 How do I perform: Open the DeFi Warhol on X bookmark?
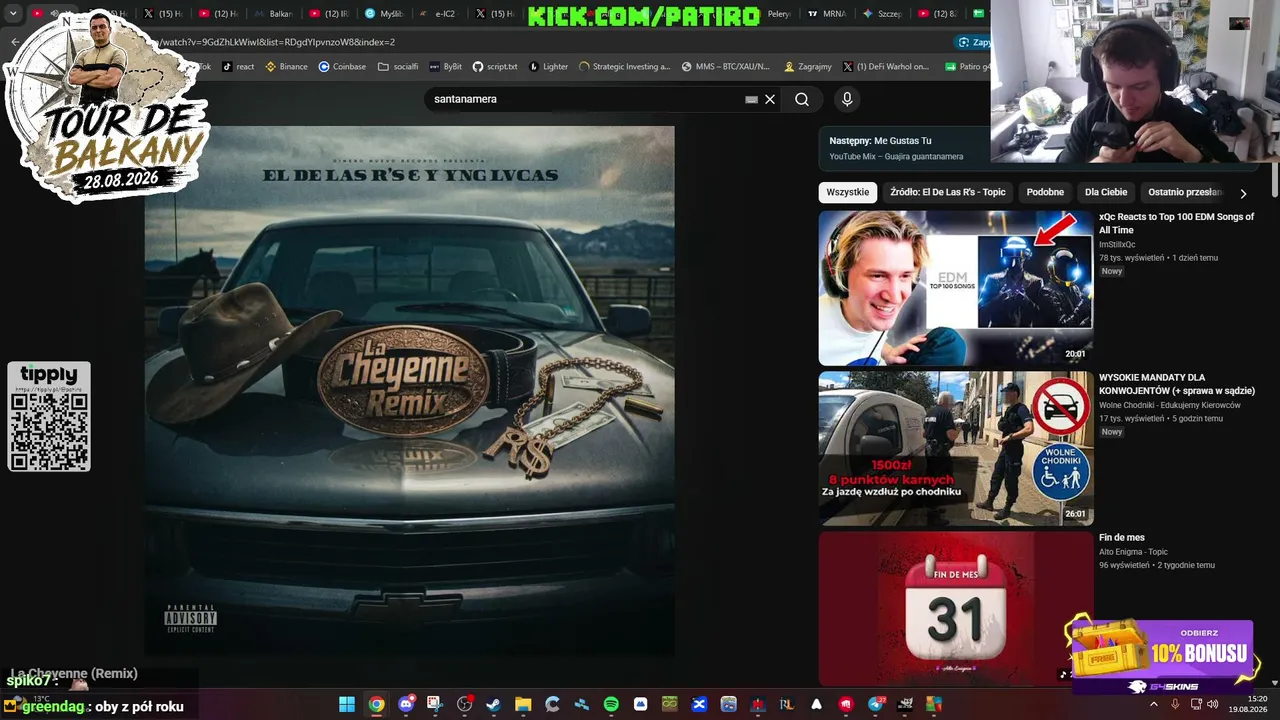tap(886, 67)
